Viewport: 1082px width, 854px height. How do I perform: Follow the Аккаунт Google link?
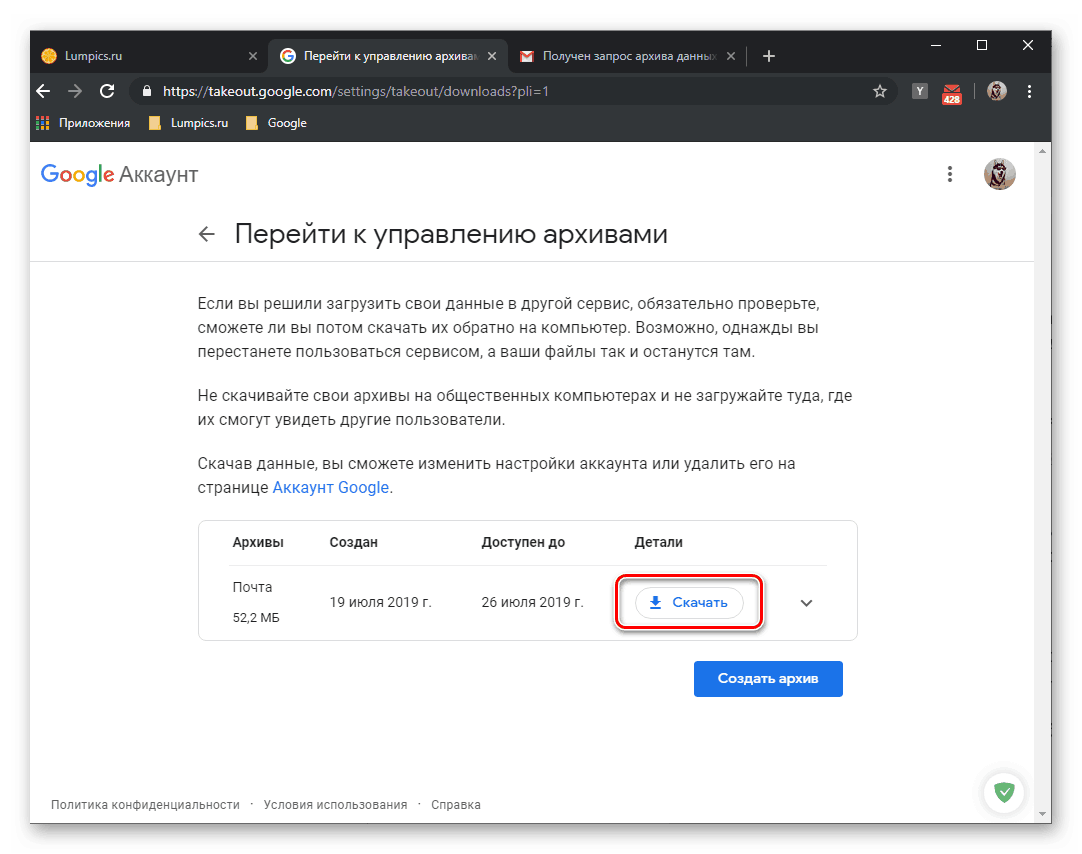pyautogui.click(x=331, y=488)
